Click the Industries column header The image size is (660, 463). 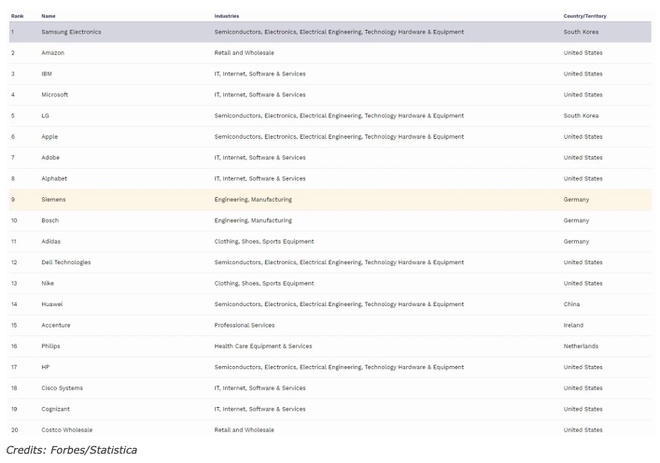(x=226, y=16)
